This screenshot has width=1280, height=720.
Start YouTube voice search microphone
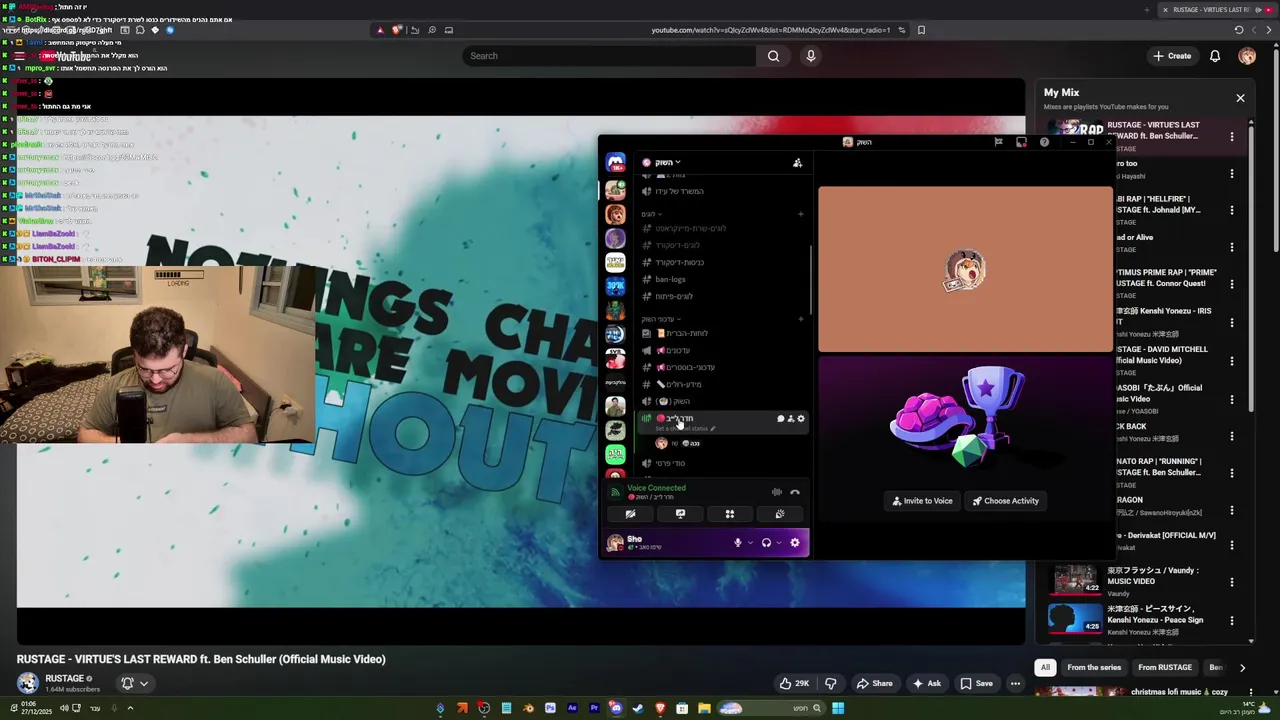coord(811,56)
